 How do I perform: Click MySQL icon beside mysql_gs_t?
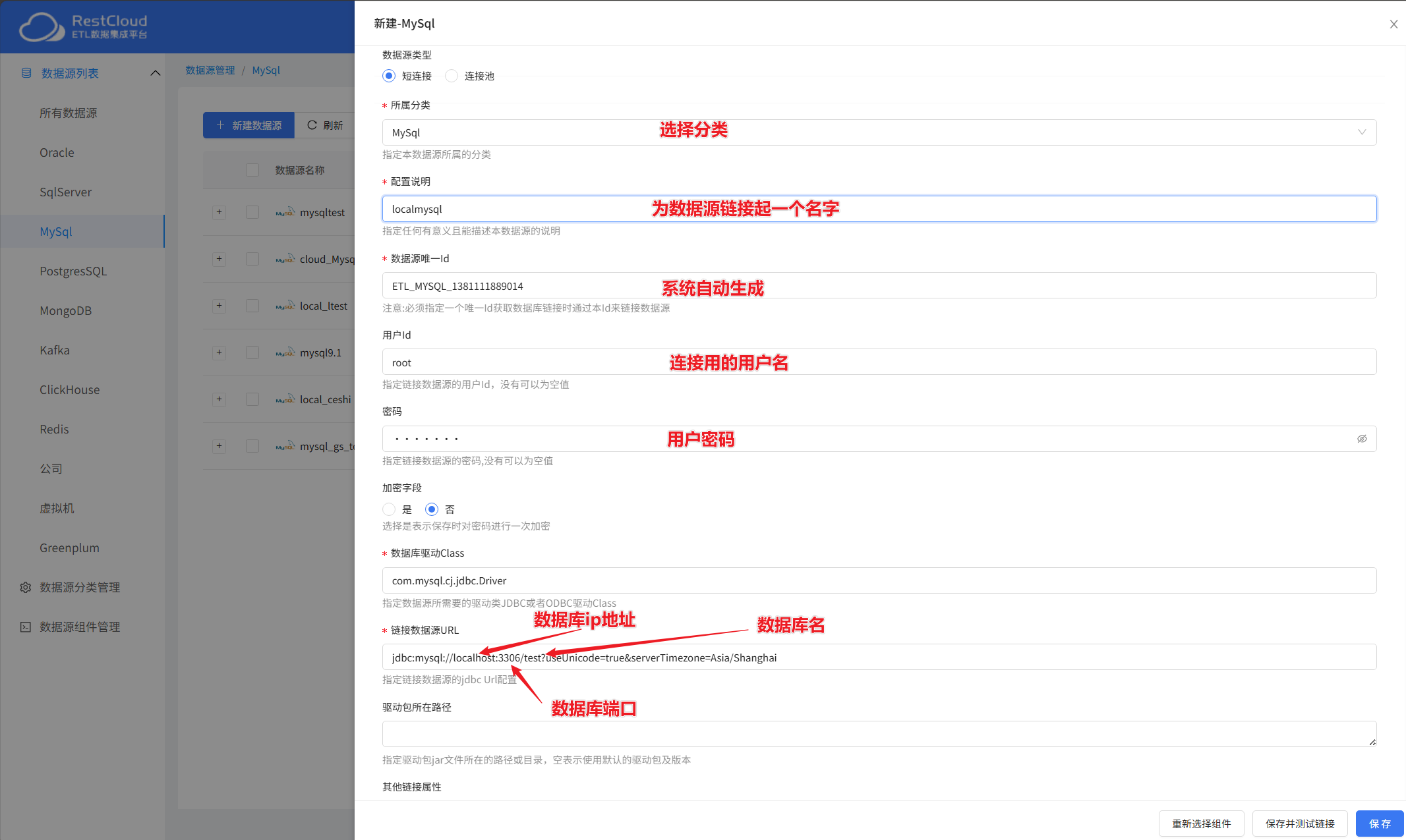[x=285, y=446]
